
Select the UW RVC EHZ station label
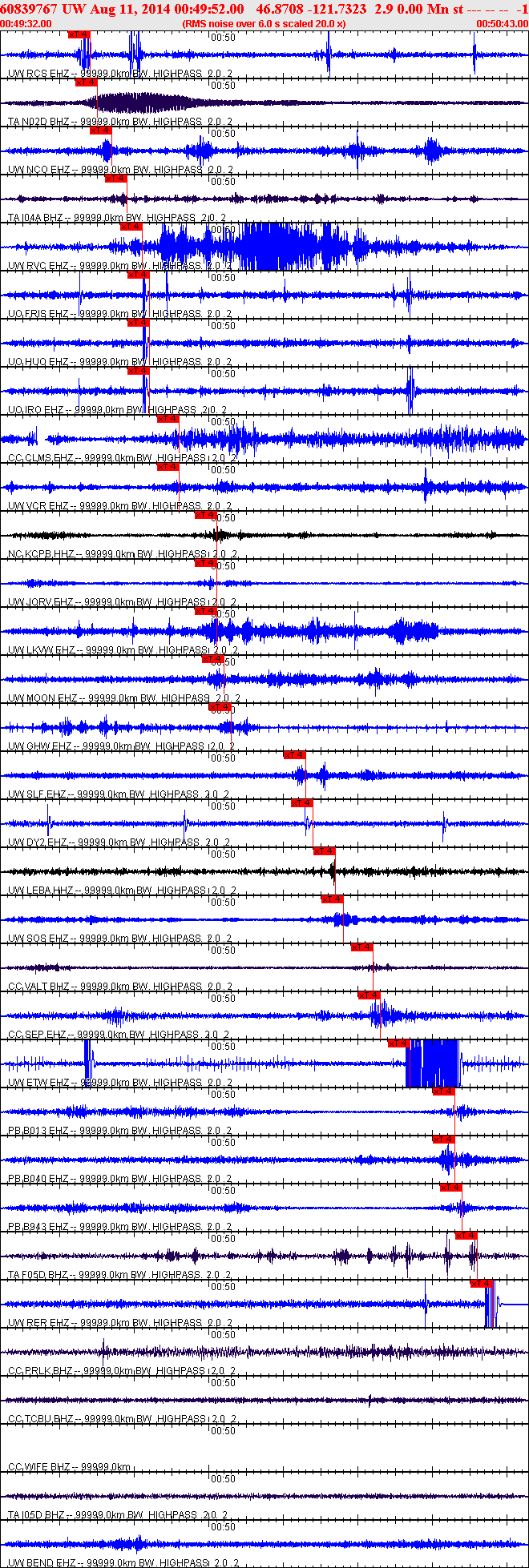click(x=40, y=266)
